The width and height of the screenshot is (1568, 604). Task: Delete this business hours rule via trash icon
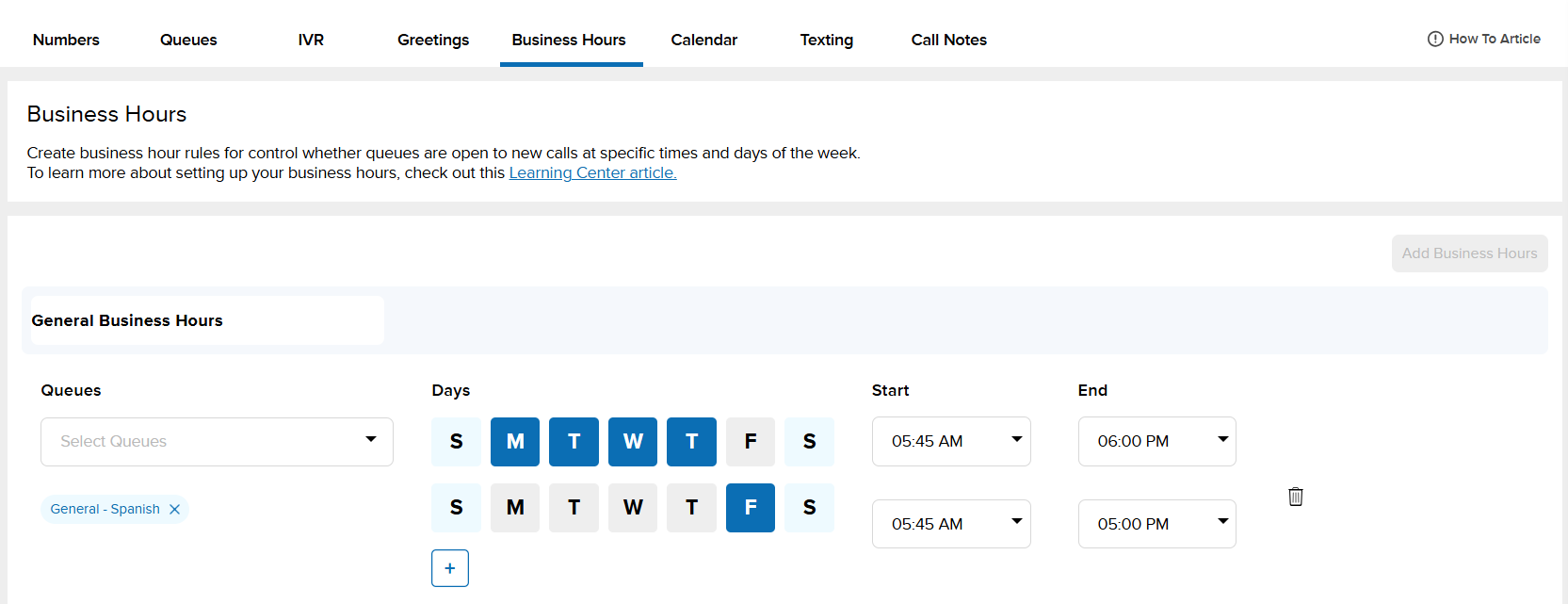[x=1295, y=497]
